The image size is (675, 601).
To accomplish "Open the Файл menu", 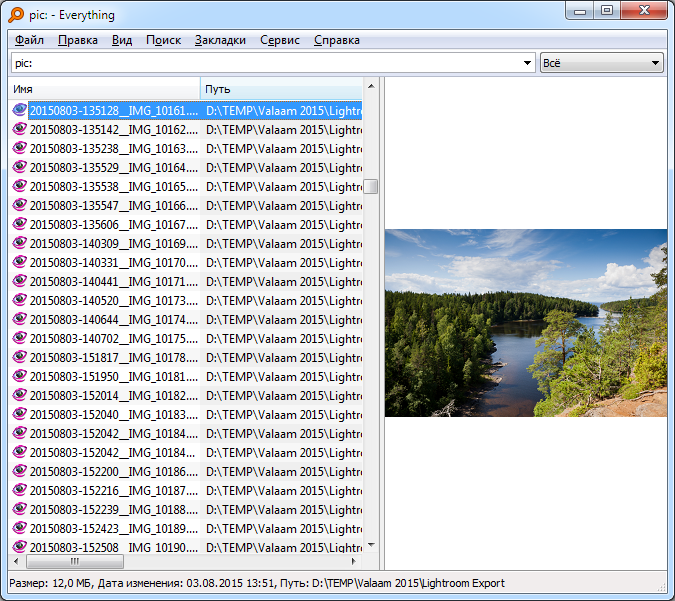I will pyautogui.click(x=29, y=40).
